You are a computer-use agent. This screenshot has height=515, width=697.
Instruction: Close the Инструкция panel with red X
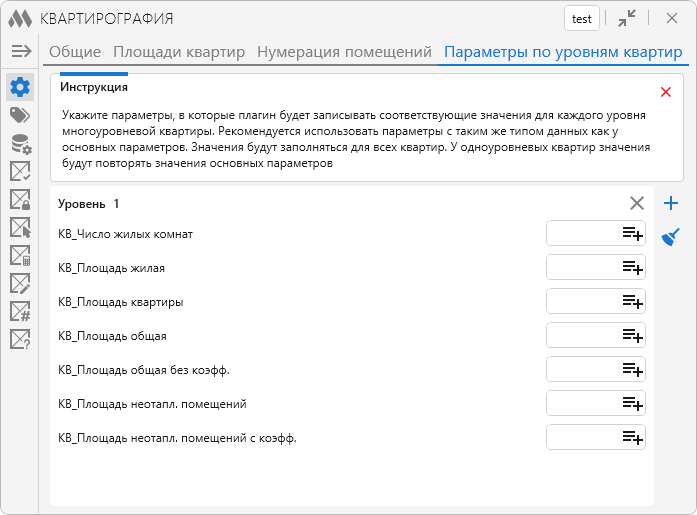point(666,92)
